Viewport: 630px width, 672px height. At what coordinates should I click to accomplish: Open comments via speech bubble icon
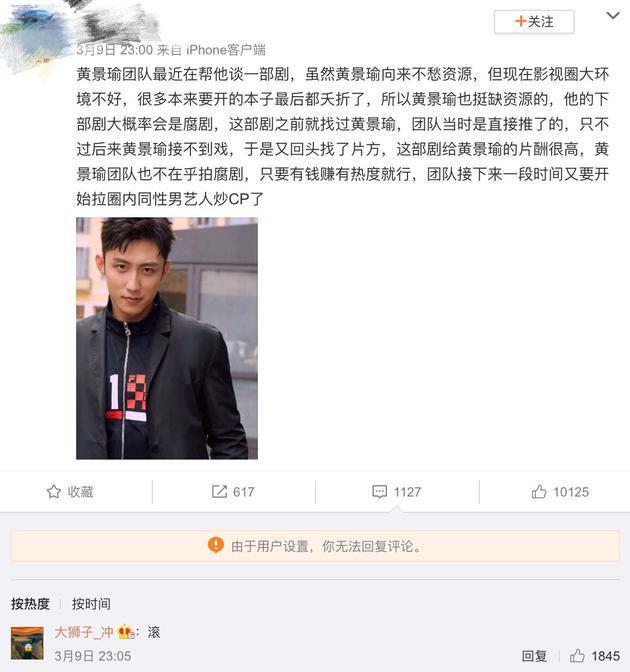[x=379, y=492]
